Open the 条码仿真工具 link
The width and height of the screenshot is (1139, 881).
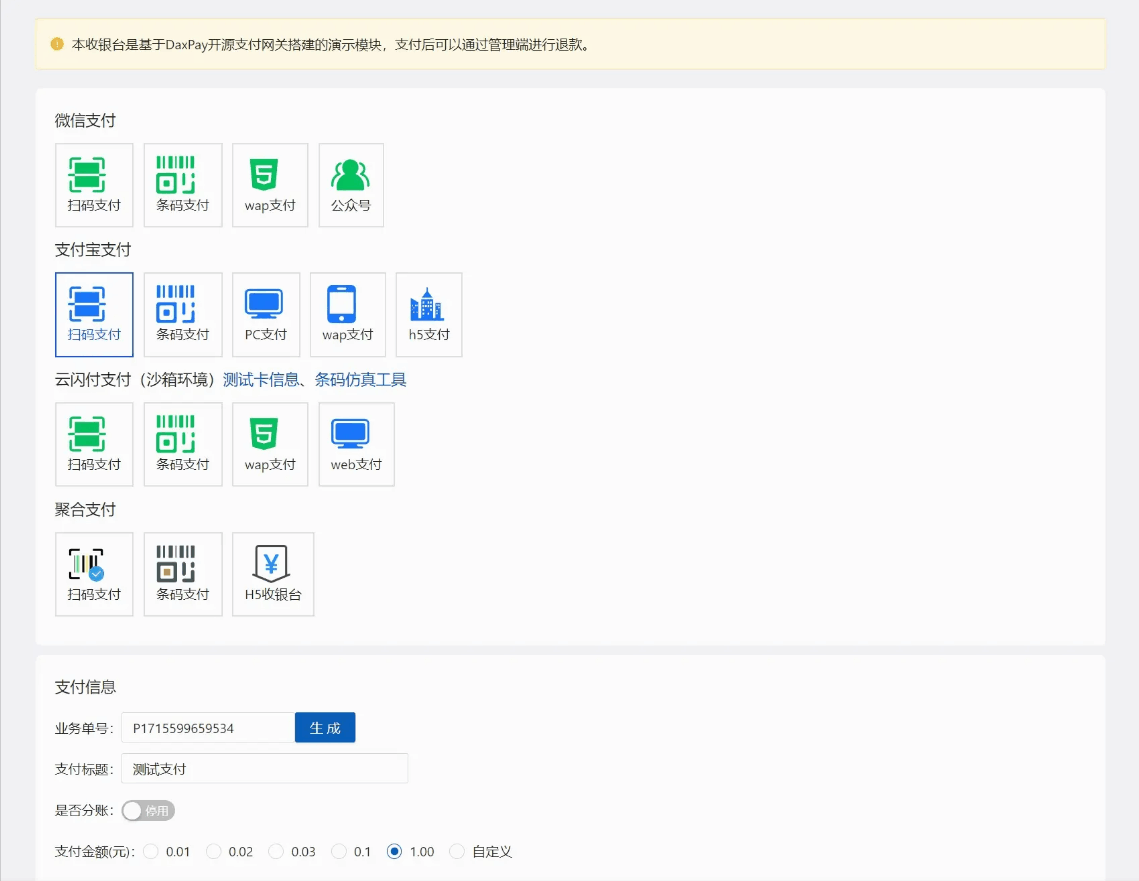(360, 380)
